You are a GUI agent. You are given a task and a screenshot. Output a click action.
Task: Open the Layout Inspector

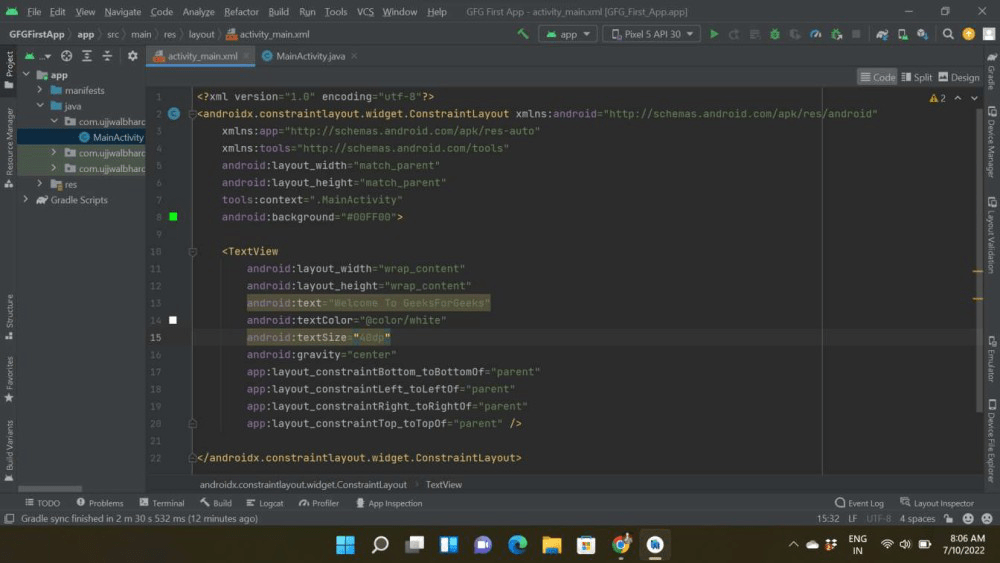click(937, 503)
